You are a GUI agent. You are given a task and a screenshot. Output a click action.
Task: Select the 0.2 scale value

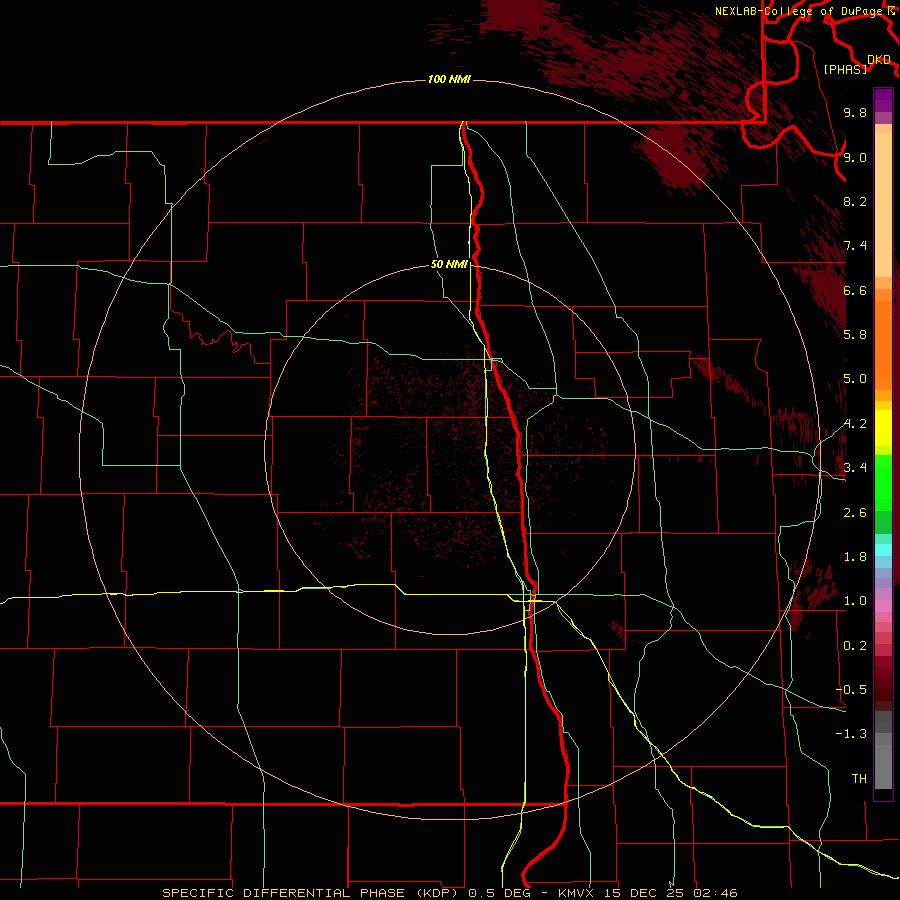pos(855,646)
